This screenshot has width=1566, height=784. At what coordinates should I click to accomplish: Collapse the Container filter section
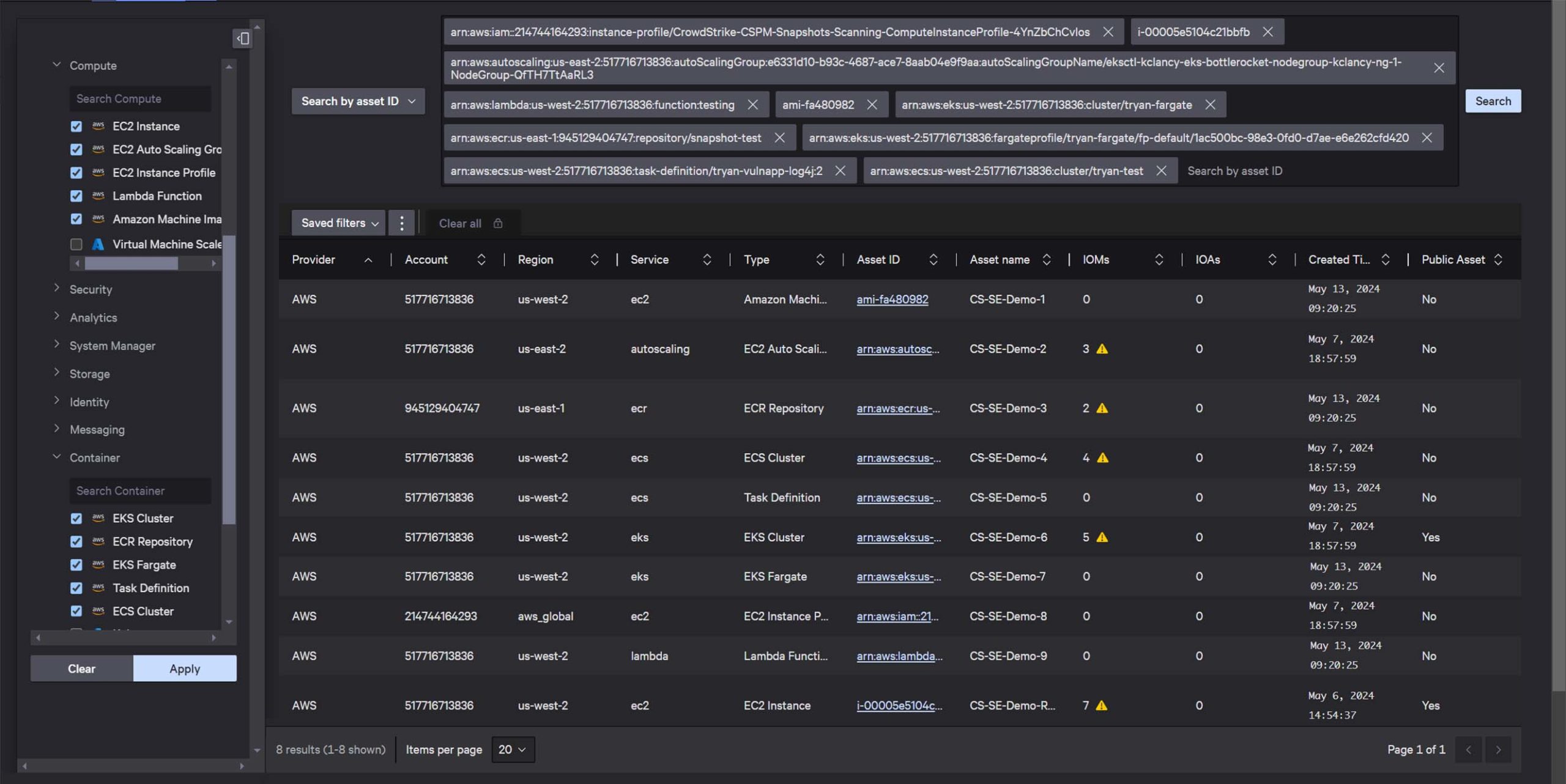click(x=57, y=457)
